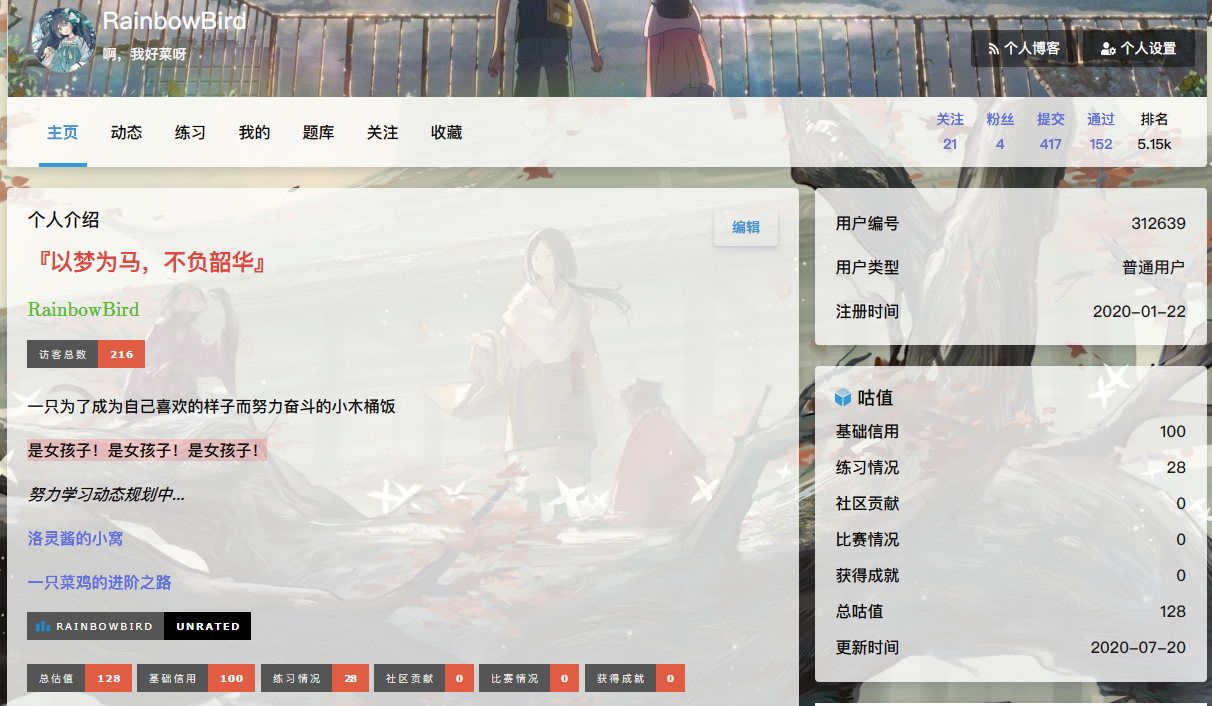Switch to the 我的 tab
This screenshot has width=1212, height=706.
pos(254,132)
